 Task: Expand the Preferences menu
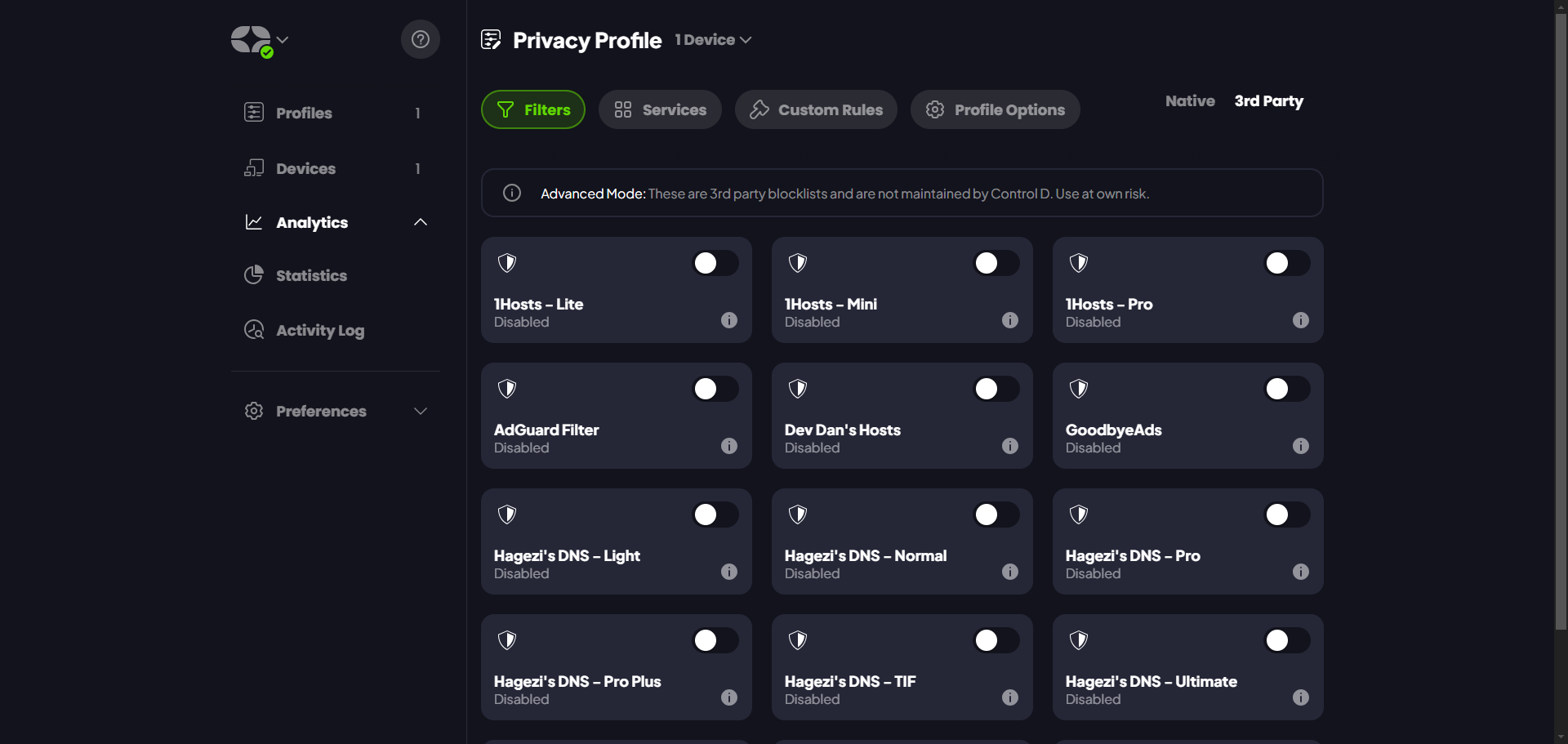pyautogui.click(x=420, y=411)
